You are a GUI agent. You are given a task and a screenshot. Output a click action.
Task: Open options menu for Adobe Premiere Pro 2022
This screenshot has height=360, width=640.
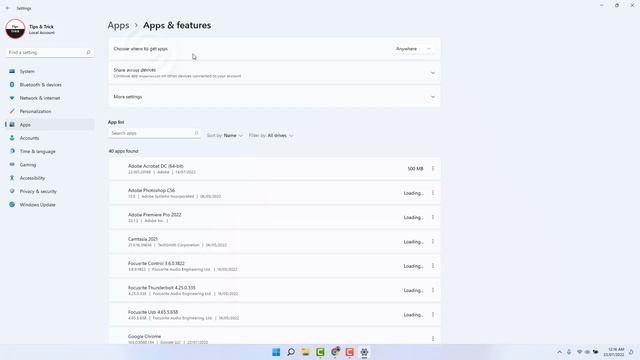[433, 217]
